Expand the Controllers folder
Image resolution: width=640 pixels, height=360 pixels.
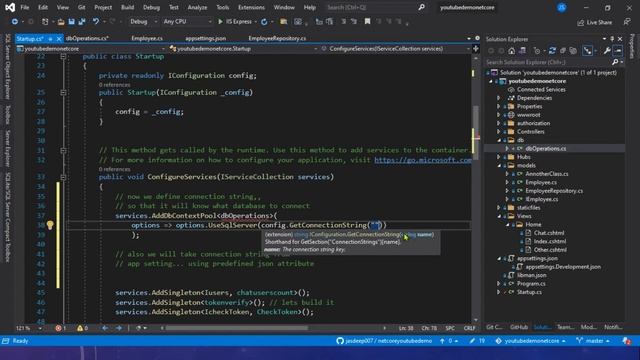click(499, 131)
